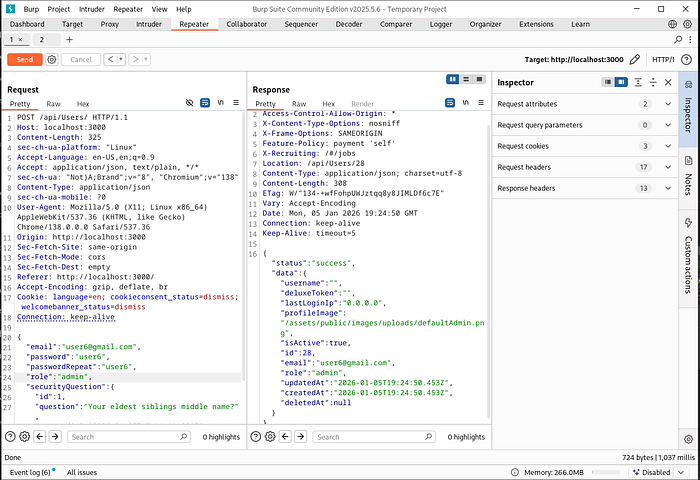Click the globe icon in top bar
Image resolution: width=700 pixels, height=480 pixels.
[672, 24]
